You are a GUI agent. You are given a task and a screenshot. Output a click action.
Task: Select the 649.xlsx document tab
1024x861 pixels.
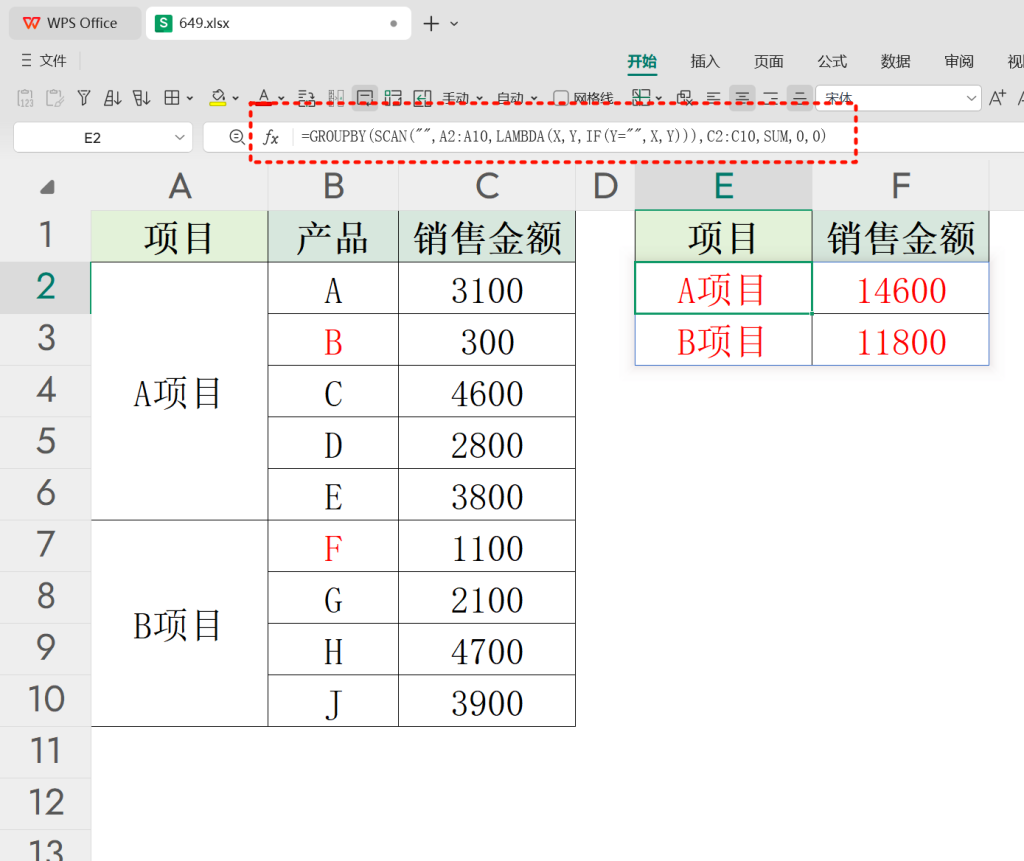coord(278,24)
